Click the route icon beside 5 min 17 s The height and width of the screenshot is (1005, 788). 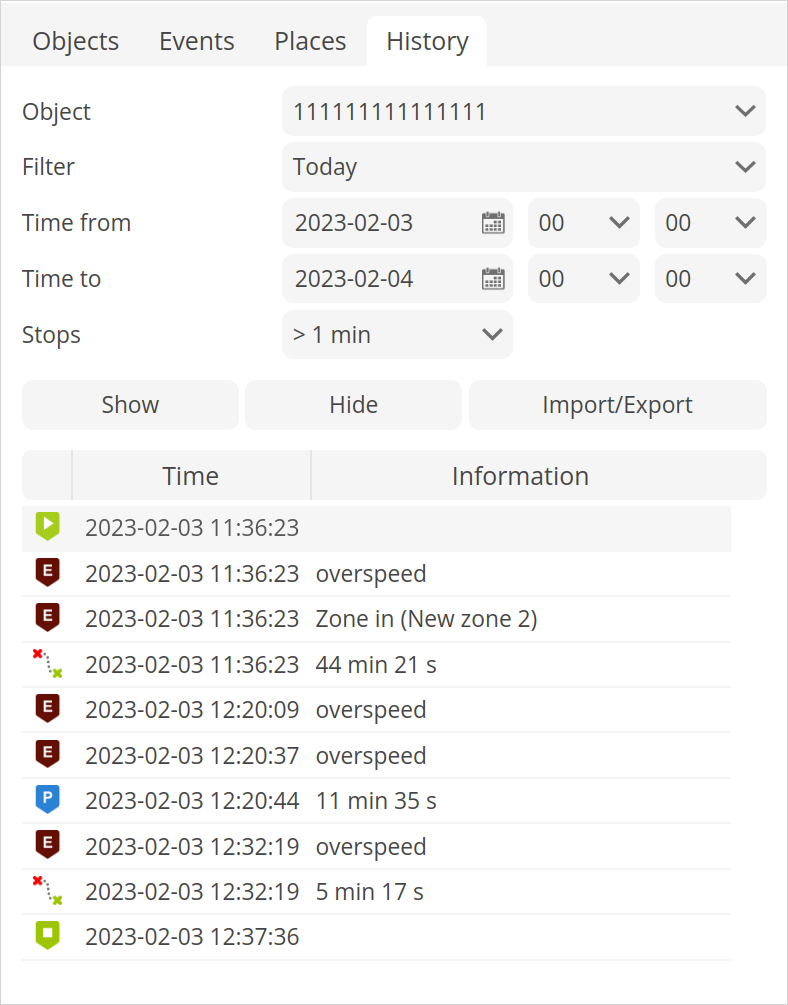[47, 891]
